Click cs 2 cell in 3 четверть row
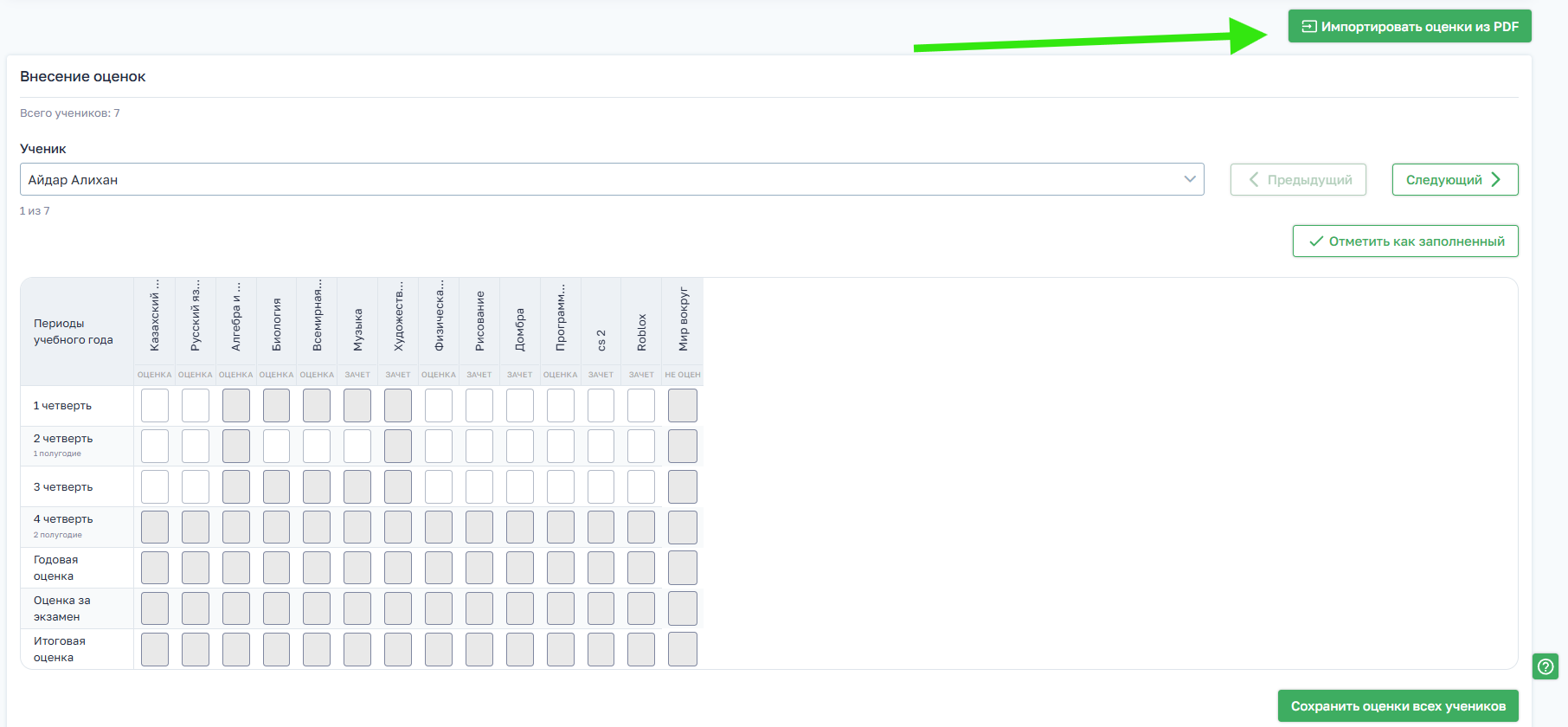This screenshot has width=1568, height=727. tap(601, 487)
